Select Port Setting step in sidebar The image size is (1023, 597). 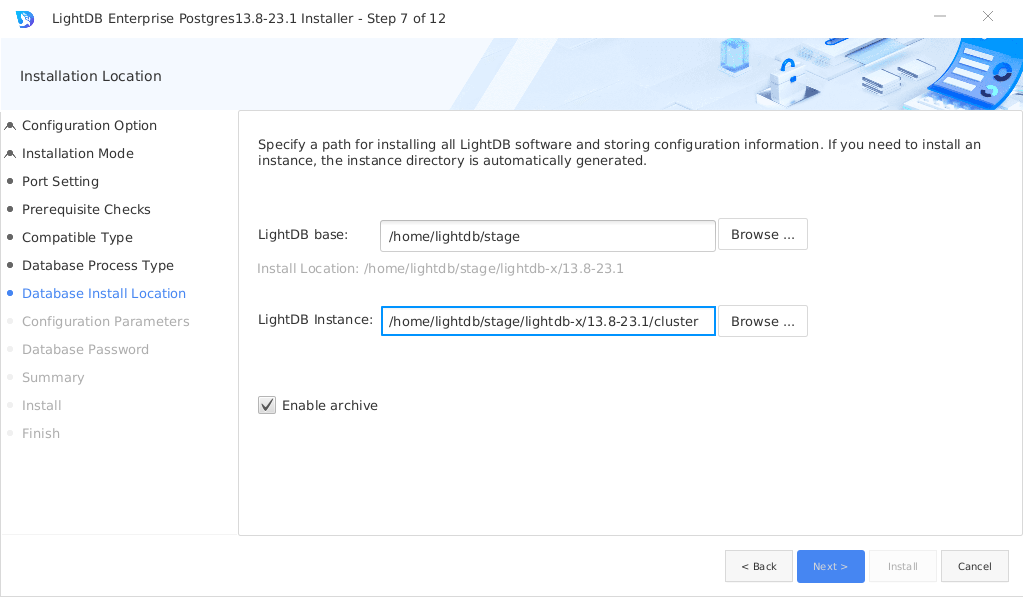click(x=61, y=181)
